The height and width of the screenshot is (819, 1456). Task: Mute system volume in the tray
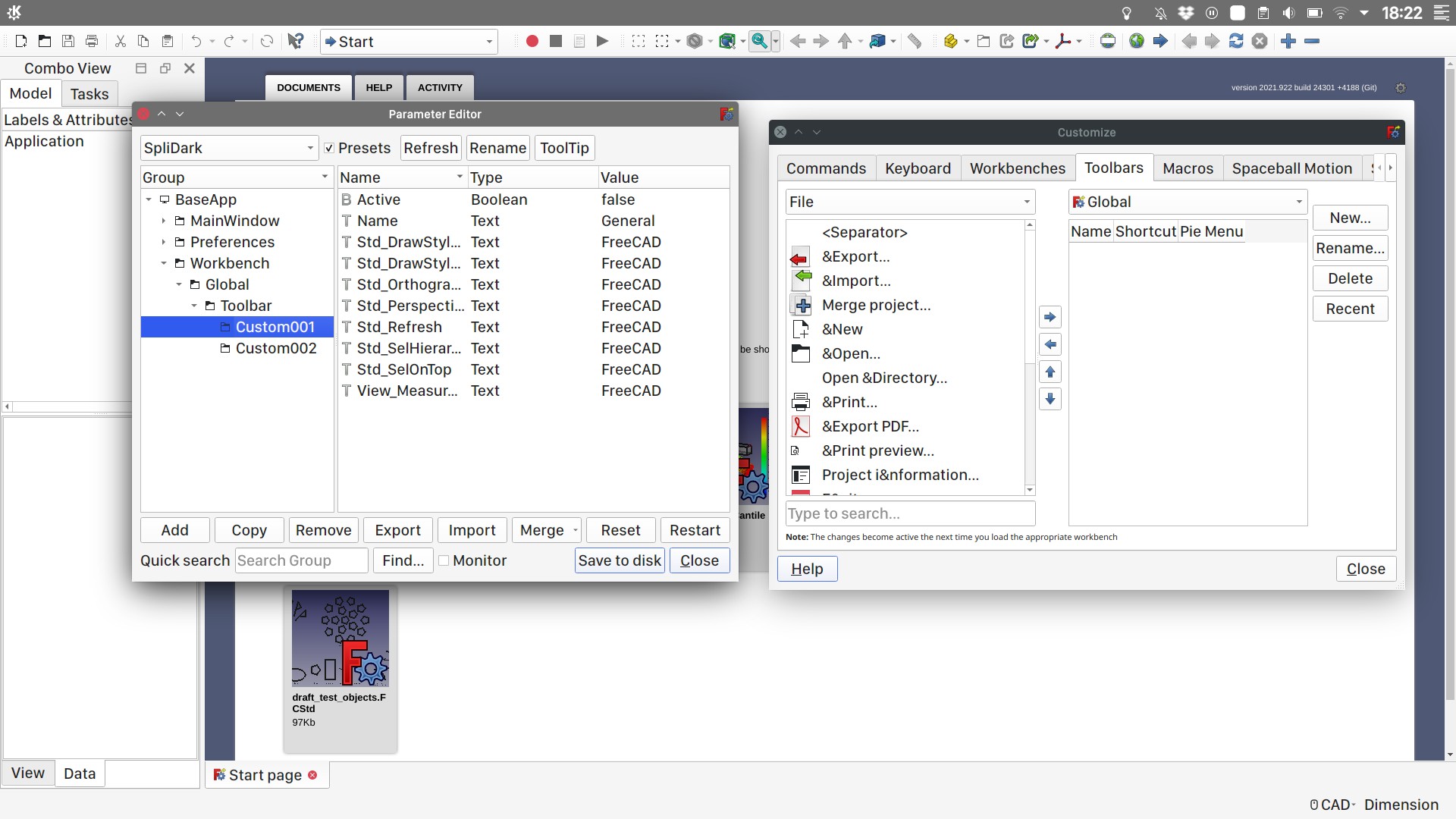1288,12
